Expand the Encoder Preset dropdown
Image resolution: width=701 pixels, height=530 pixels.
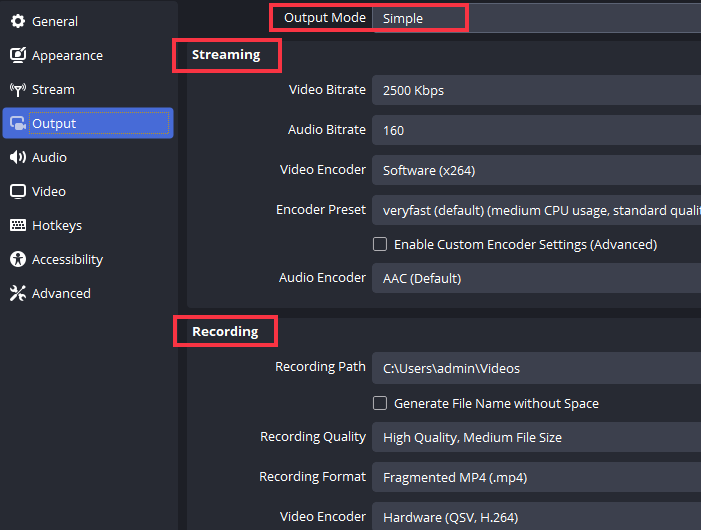535,211
